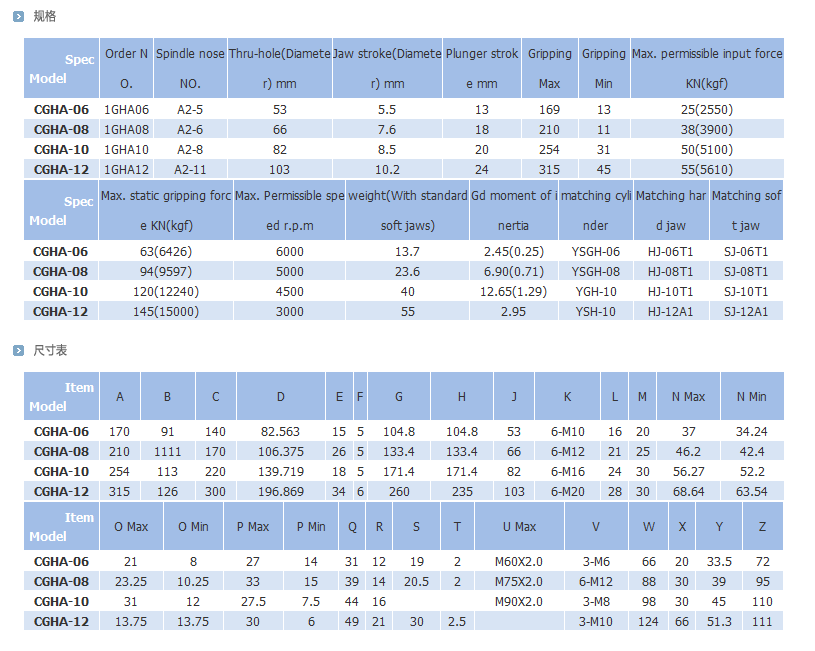Select order number cell 1GHA08
Screen dimensions: 815x651
[x=126, y=129]
